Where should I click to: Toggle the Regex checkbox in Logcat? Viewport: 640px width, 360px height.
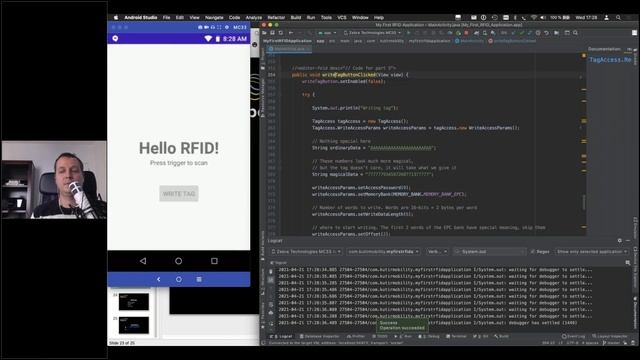(533, 252)
